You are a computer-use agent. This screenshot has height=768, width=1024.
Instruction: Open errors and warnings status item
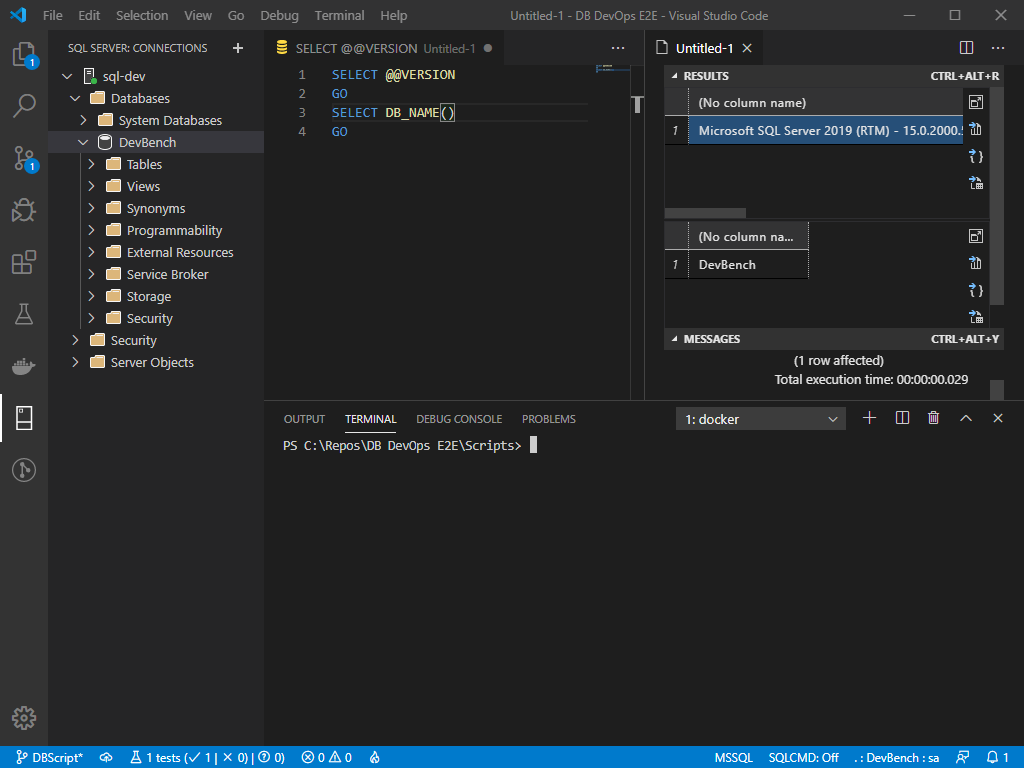(x=327, y=758)
